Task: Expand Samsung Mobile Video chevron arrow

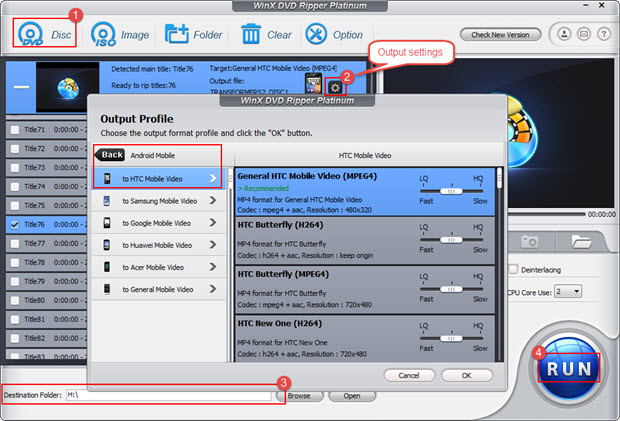Action: tap(213, 201)
